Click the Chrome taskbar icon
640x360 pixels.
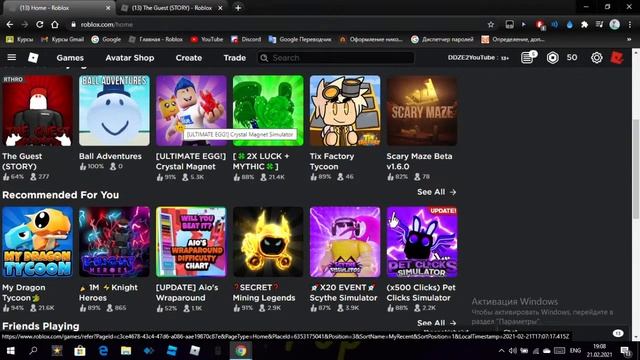241,351
